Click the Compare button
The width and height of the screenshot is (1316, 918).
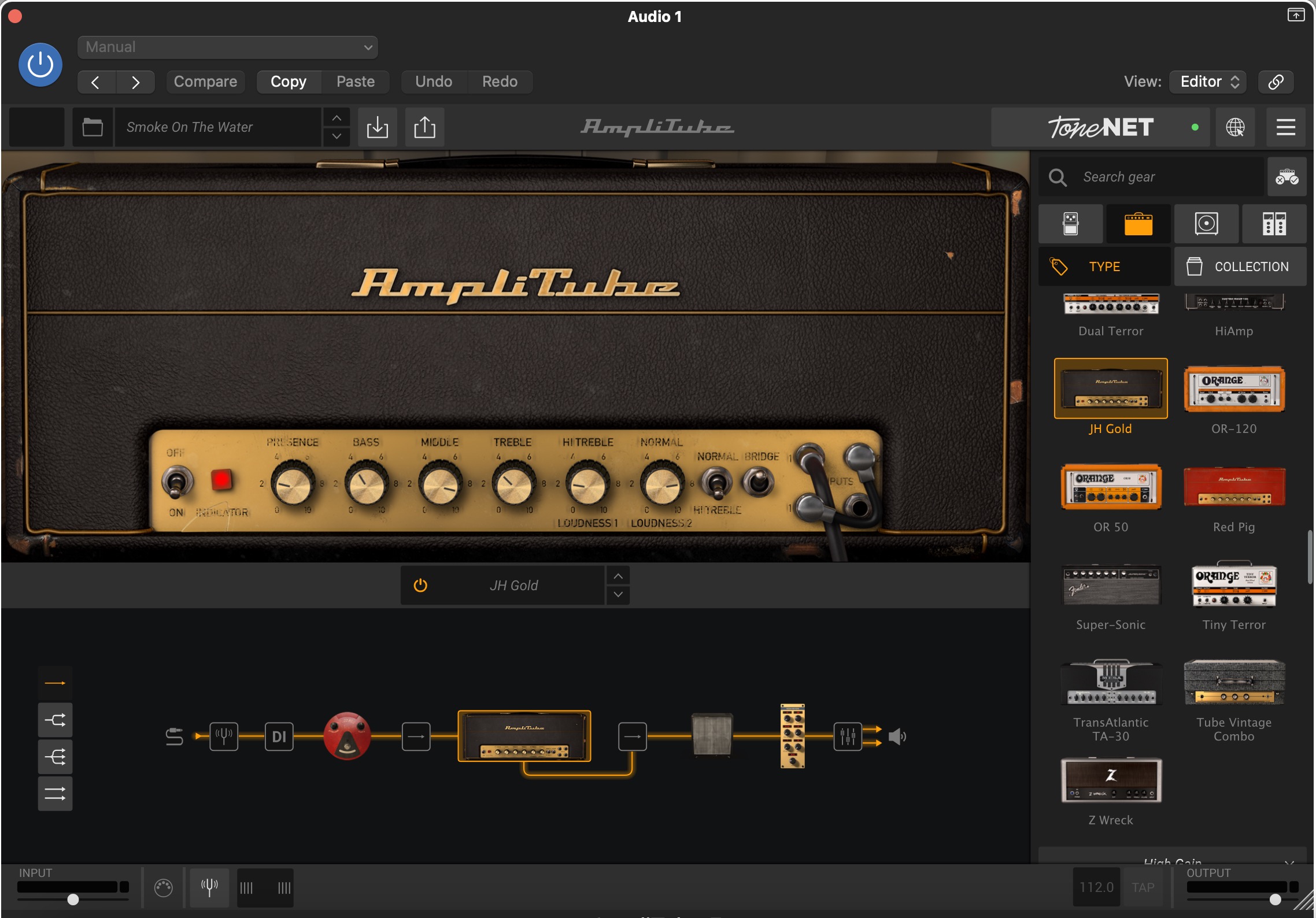point(205,82)
